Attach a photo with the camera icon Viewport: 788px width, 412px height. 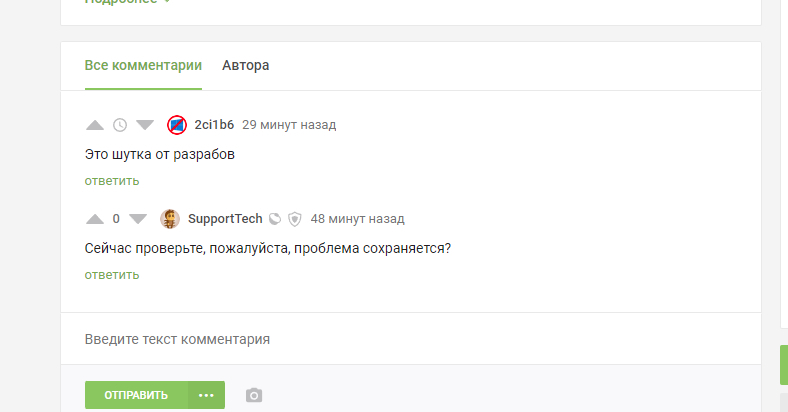click(x=254, y=395)
